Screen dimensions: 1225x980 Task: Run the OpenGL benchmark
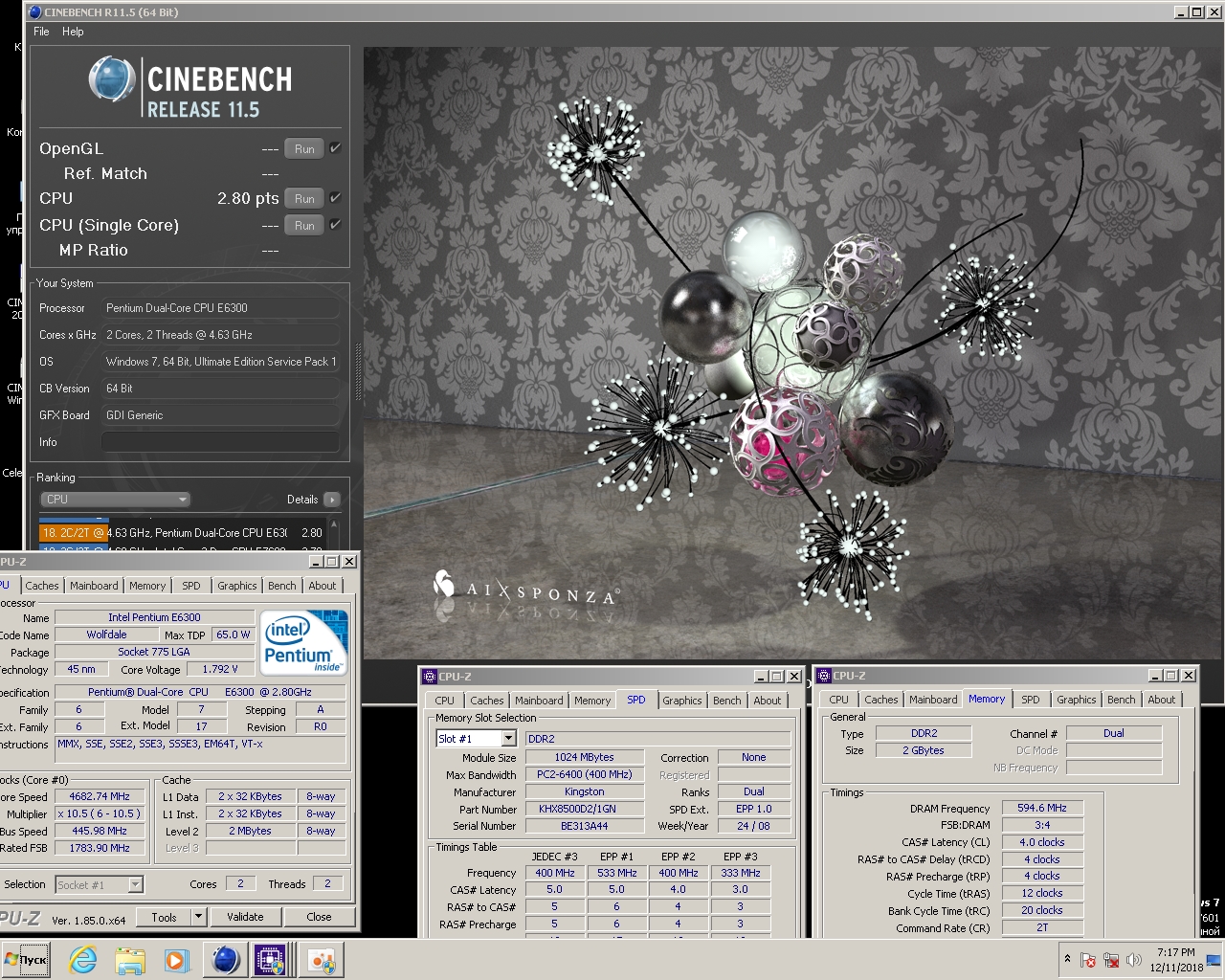pyautogui.click(x=304, y=148)
